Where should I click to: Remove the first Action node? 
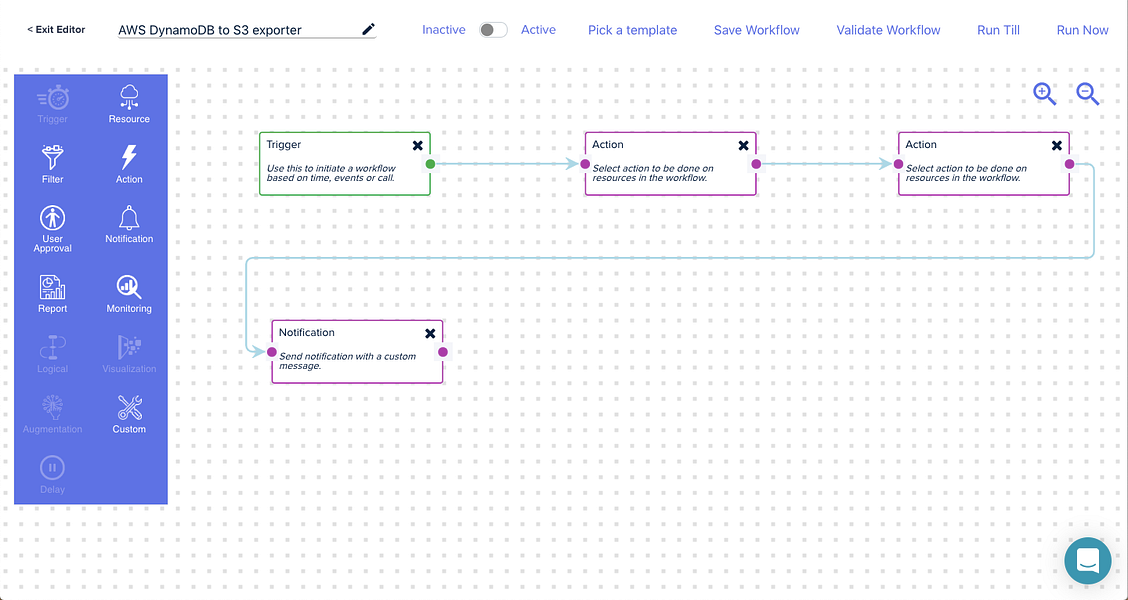(743, 145)
